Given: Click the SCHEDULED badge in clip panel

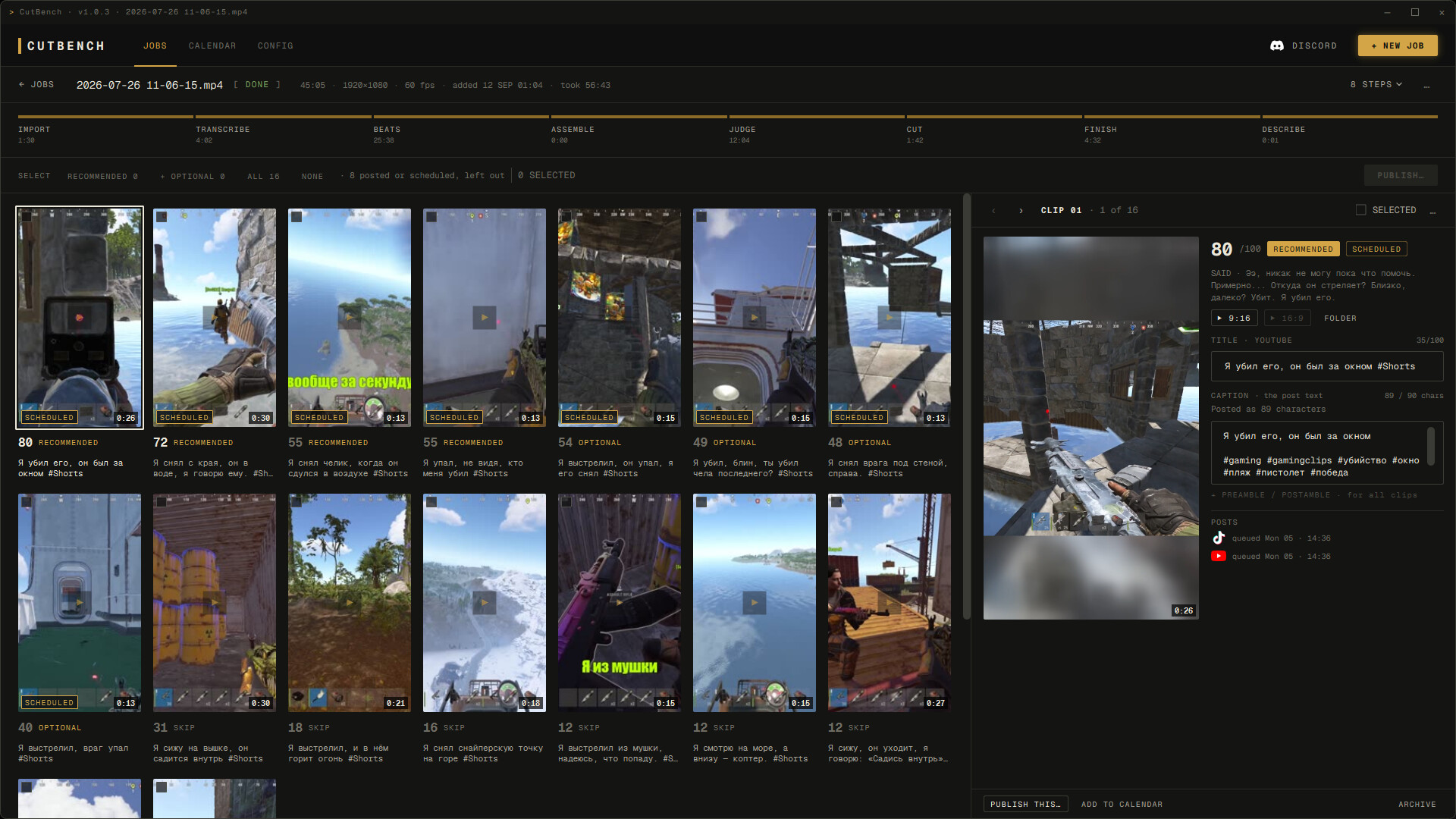Looking at the screenshot, I should coord(1376,249).
